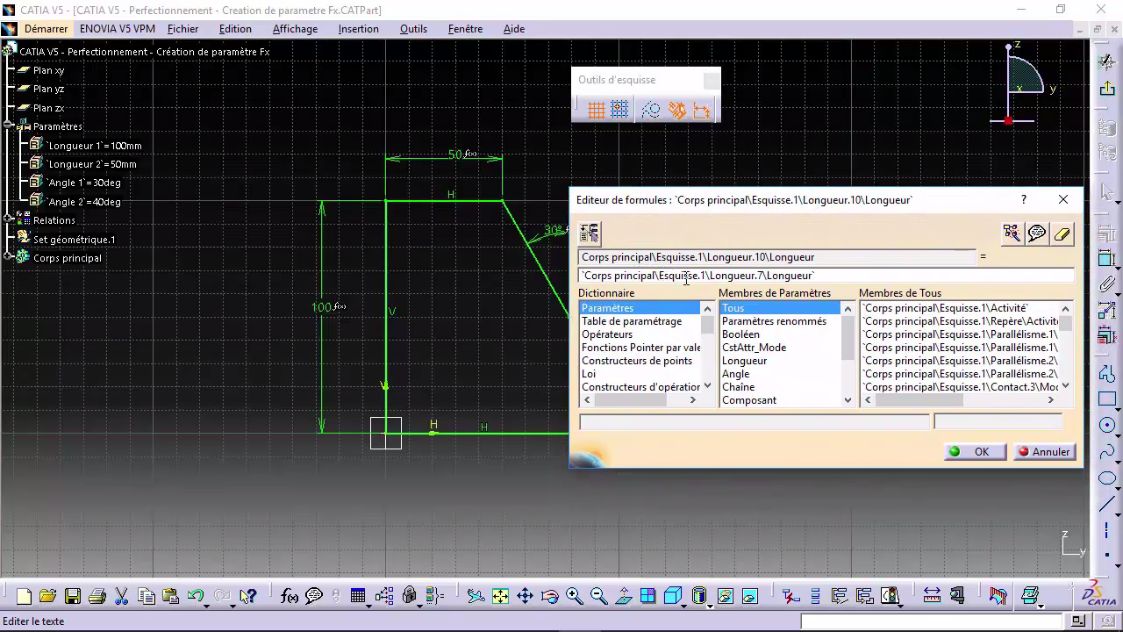Open the Affichage menu
Viewport: 1123px width, 632px height.
click(295, 29)
